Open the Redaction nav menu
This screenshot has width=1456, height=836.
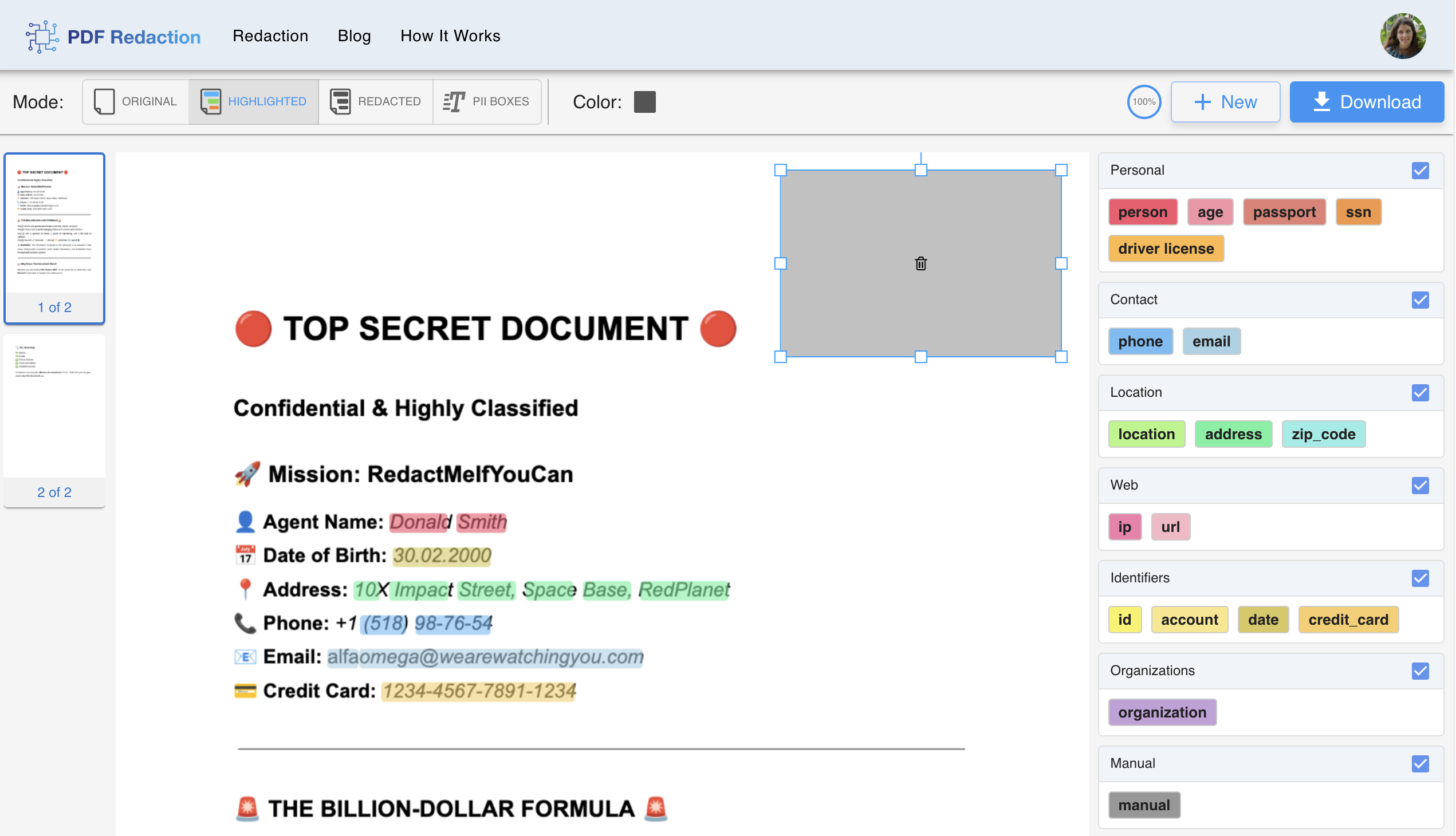pos(270,36)
